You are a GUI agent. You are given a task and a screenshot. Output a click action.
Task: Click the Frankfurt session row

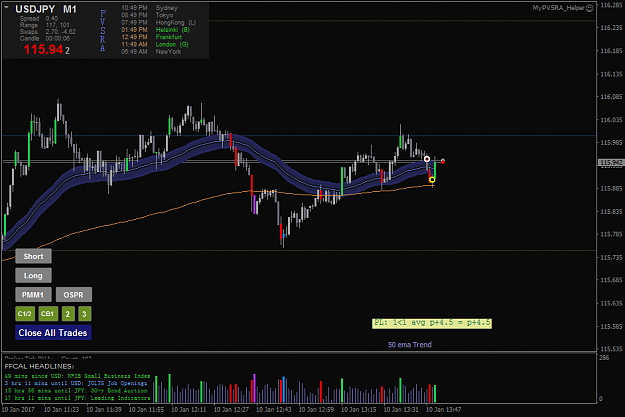(x=151, y=37)
